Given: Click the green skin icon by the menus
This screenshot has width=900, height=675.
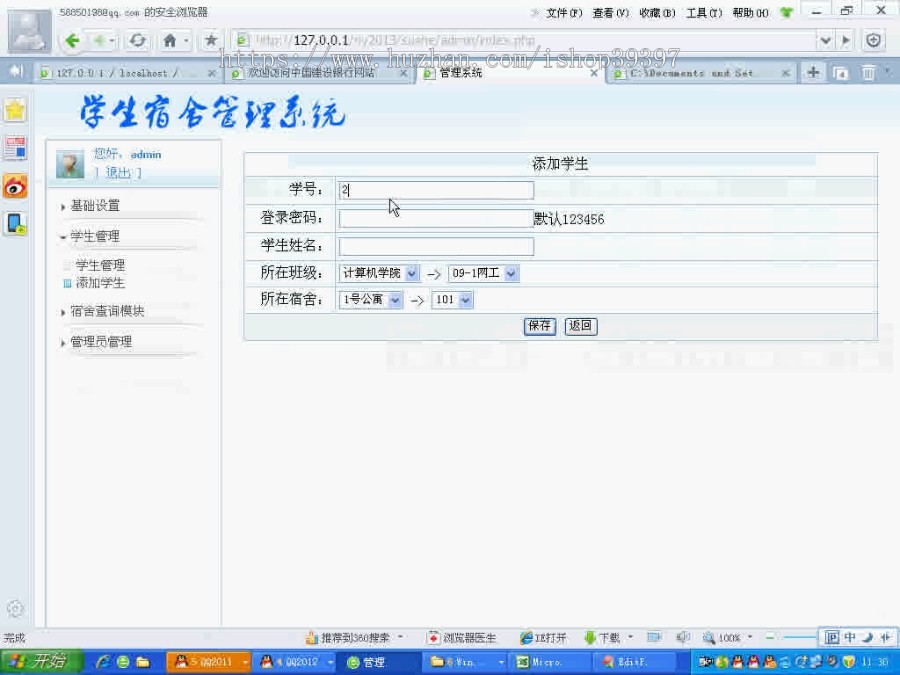Looking at the screenshot, I should tap(786, 12).
